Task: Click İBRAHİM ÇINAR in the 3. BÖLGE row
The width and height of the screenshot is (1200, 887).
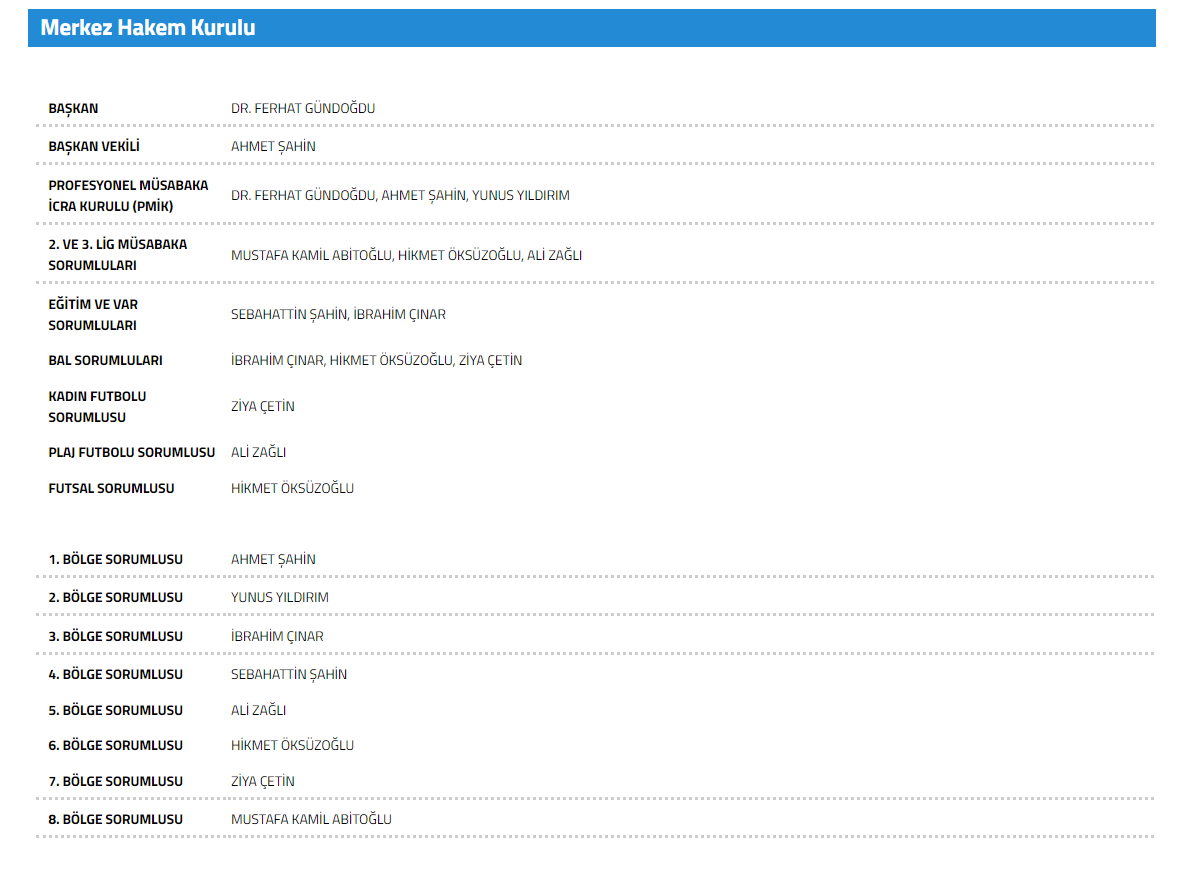Action: click(277, 636)
